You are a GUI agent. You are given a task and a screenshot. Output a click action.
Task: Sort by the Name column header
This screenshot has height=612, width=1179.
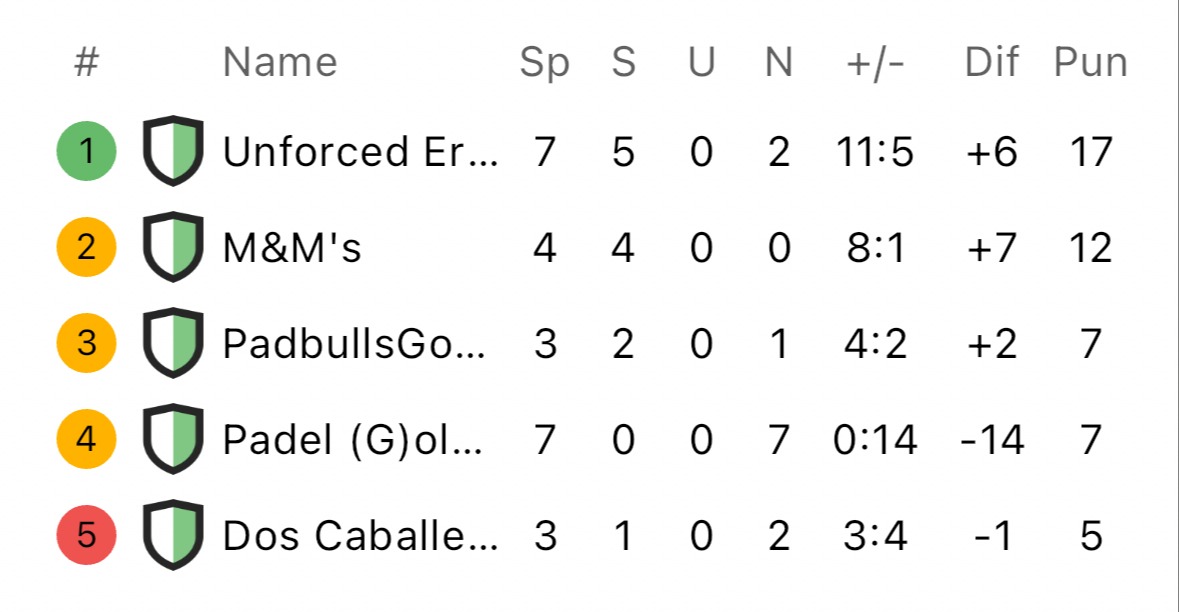[280, 62]
